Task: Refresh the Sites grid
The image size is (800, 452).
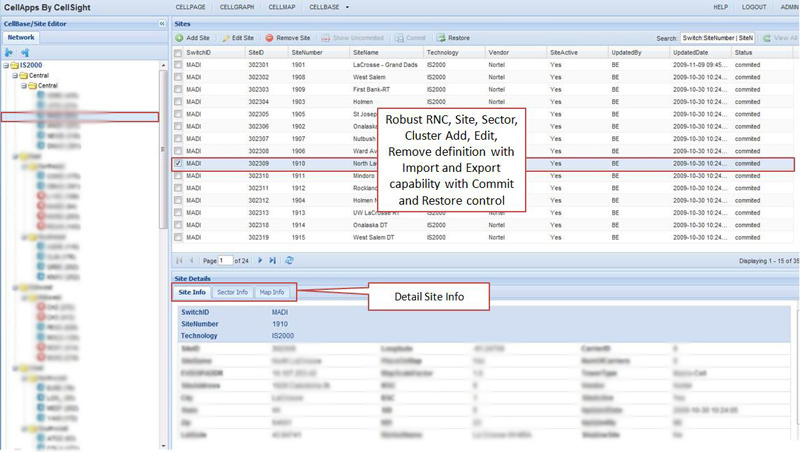Action: pos(290,260)
